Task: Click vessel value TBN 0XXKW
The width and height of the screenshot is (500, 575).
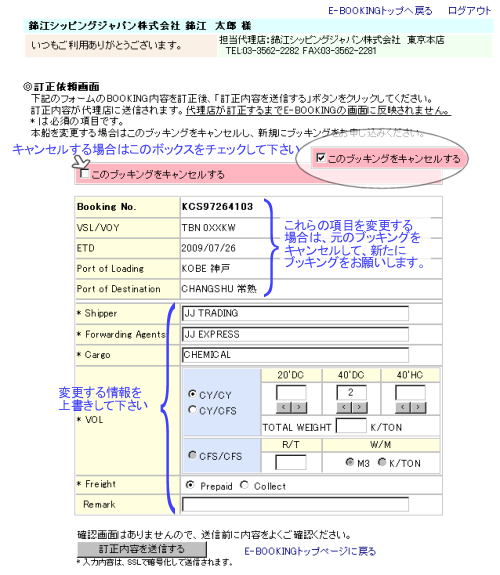Action: point(208,228)
